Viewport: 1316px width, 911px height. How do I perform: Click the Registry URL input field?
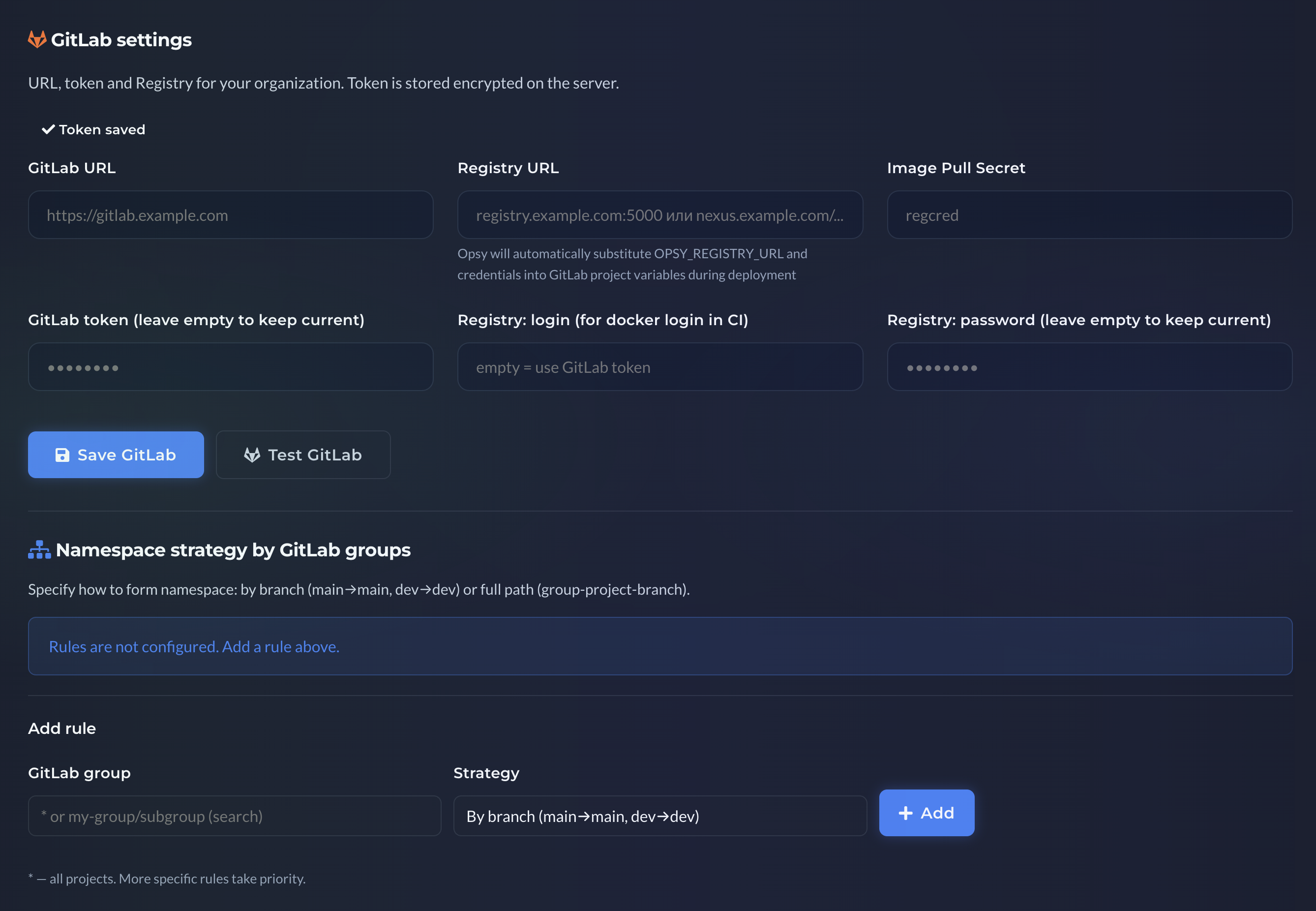point(659,214)
